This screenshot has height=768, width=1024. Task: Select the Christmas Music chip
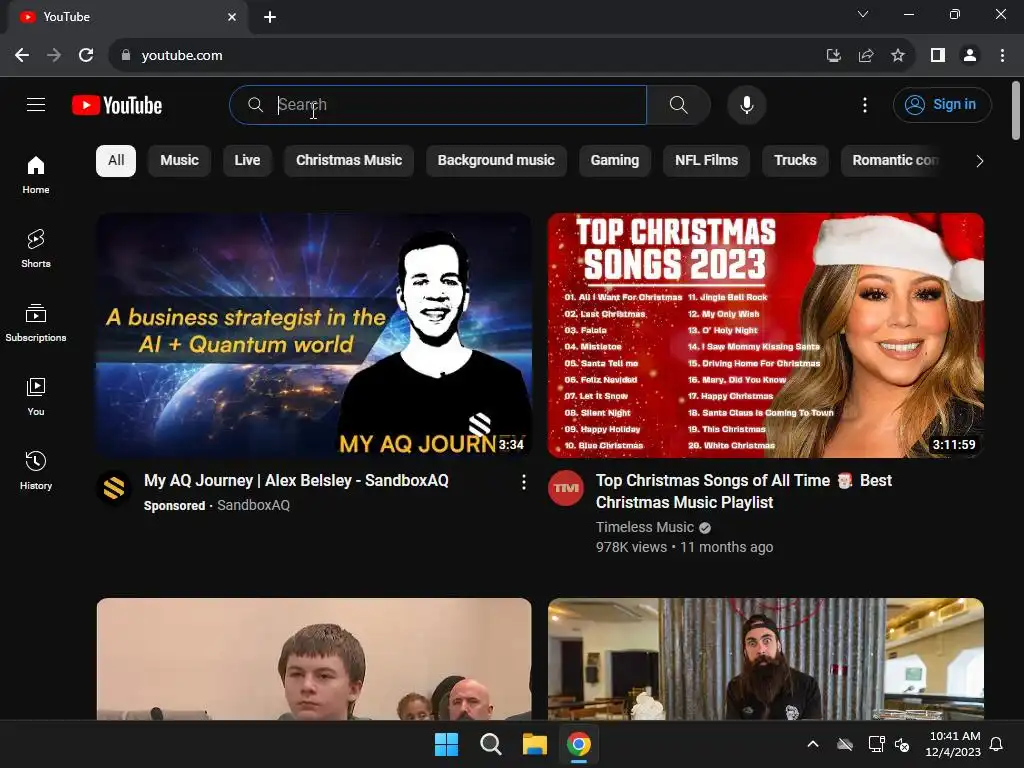coord(349,161)
